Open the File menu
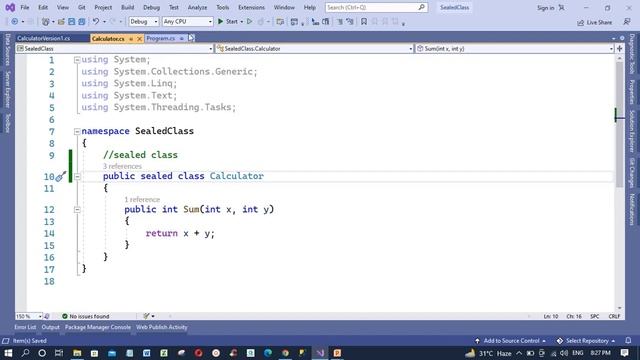Screen dimensions: 640x360 coord(24,7)
